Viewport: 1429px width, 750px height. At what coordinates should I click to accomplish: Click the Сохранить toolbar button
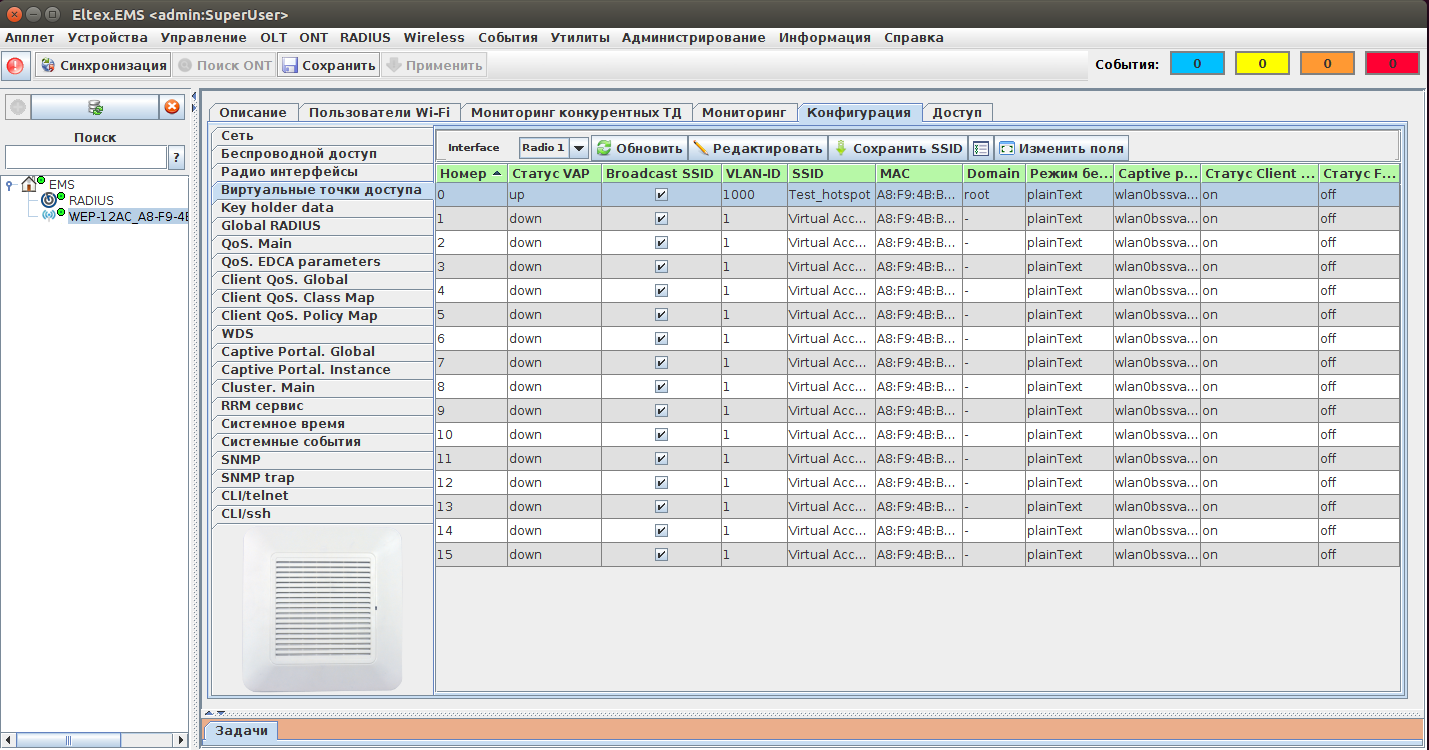tap(328, 66)
